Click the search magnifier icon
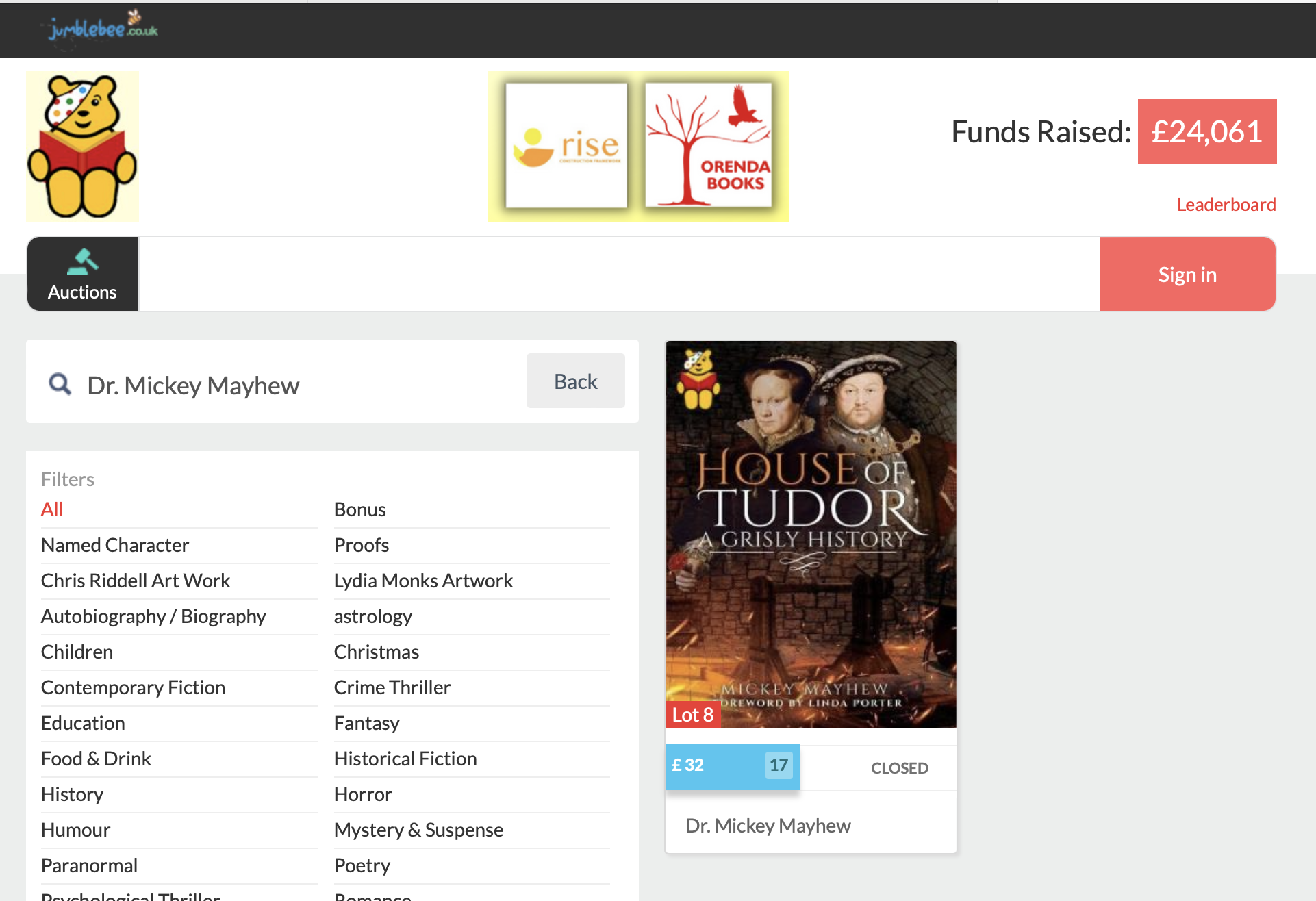This screenshot has width=1316, height=901. coord(60,384)
